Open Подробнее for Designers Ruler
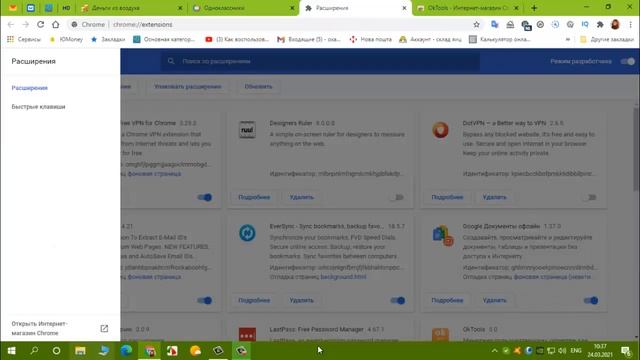This screenshot has height=360, width=640. [254, 197]
